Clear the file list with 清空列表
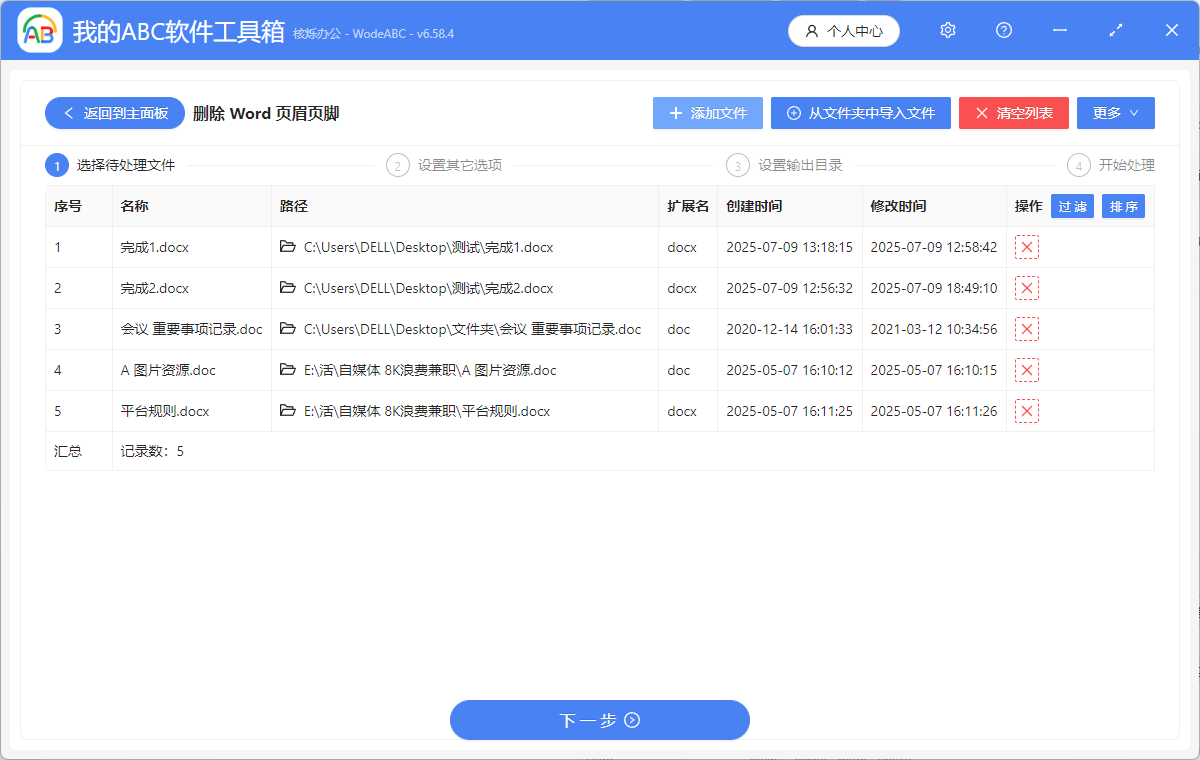The image size is (1200, 760). pos(1013,113)
